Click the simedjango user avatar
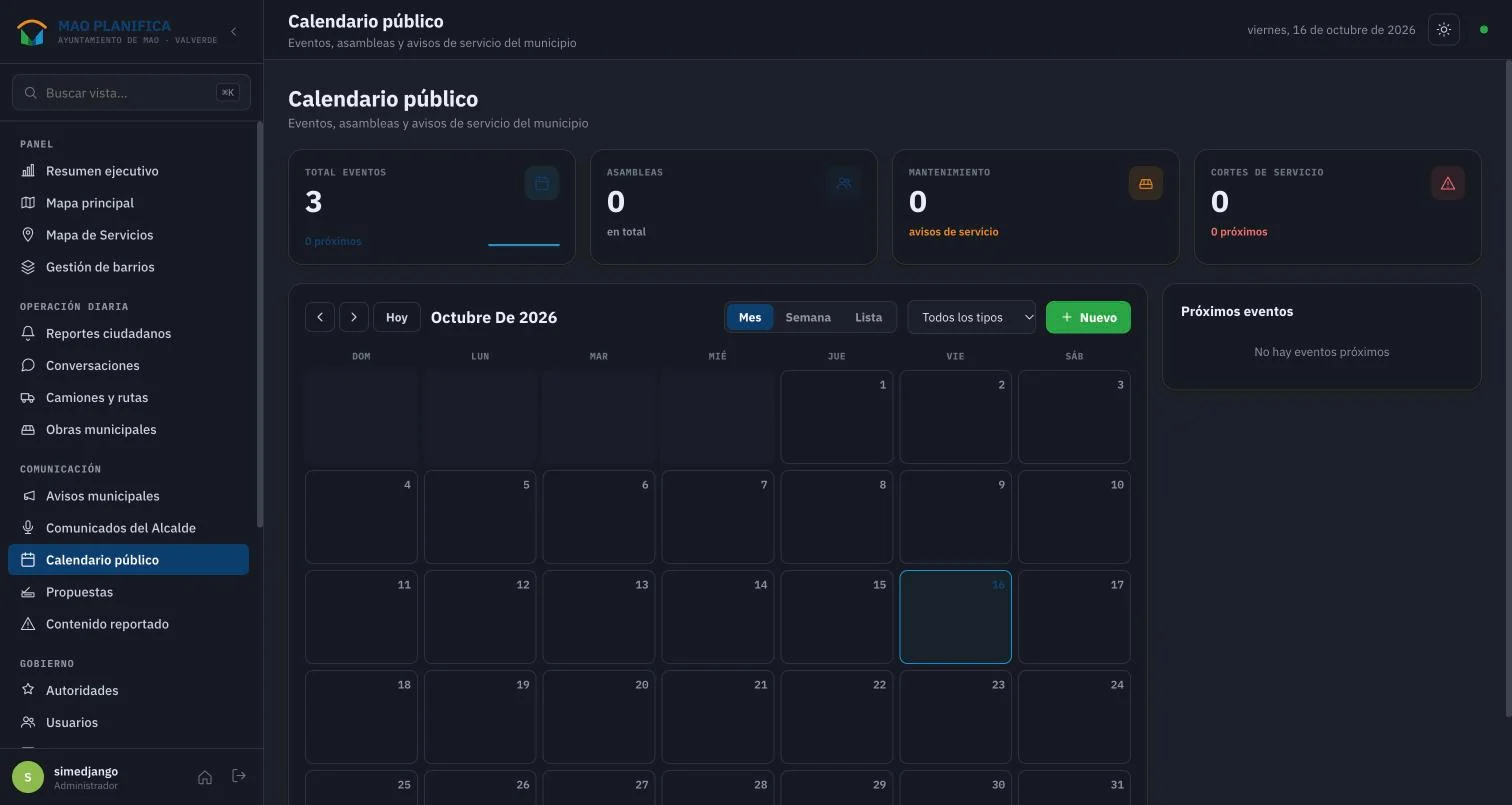Viewport: 1512px width, 805px height. (x=28, y=777)
